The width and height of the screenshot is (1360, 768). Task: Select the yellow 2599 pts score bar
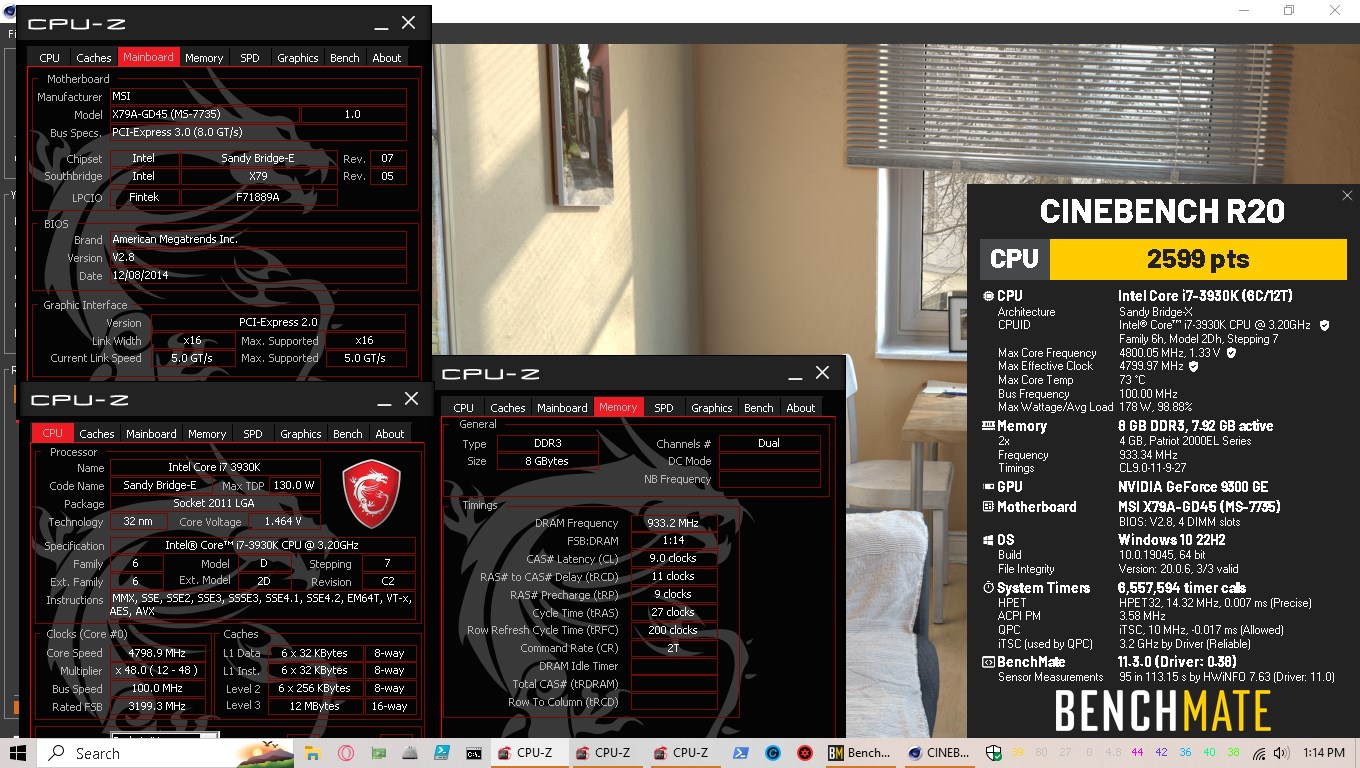[x=1199, y=259]
